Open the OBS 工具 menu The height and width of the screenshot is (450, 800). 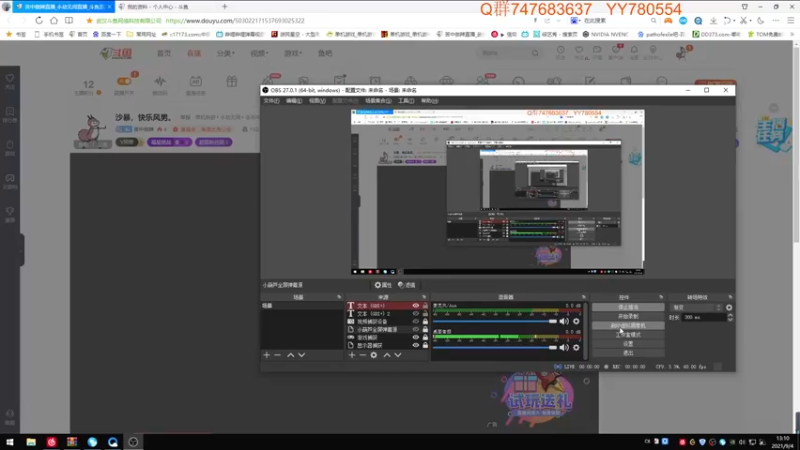pos(406,101)
